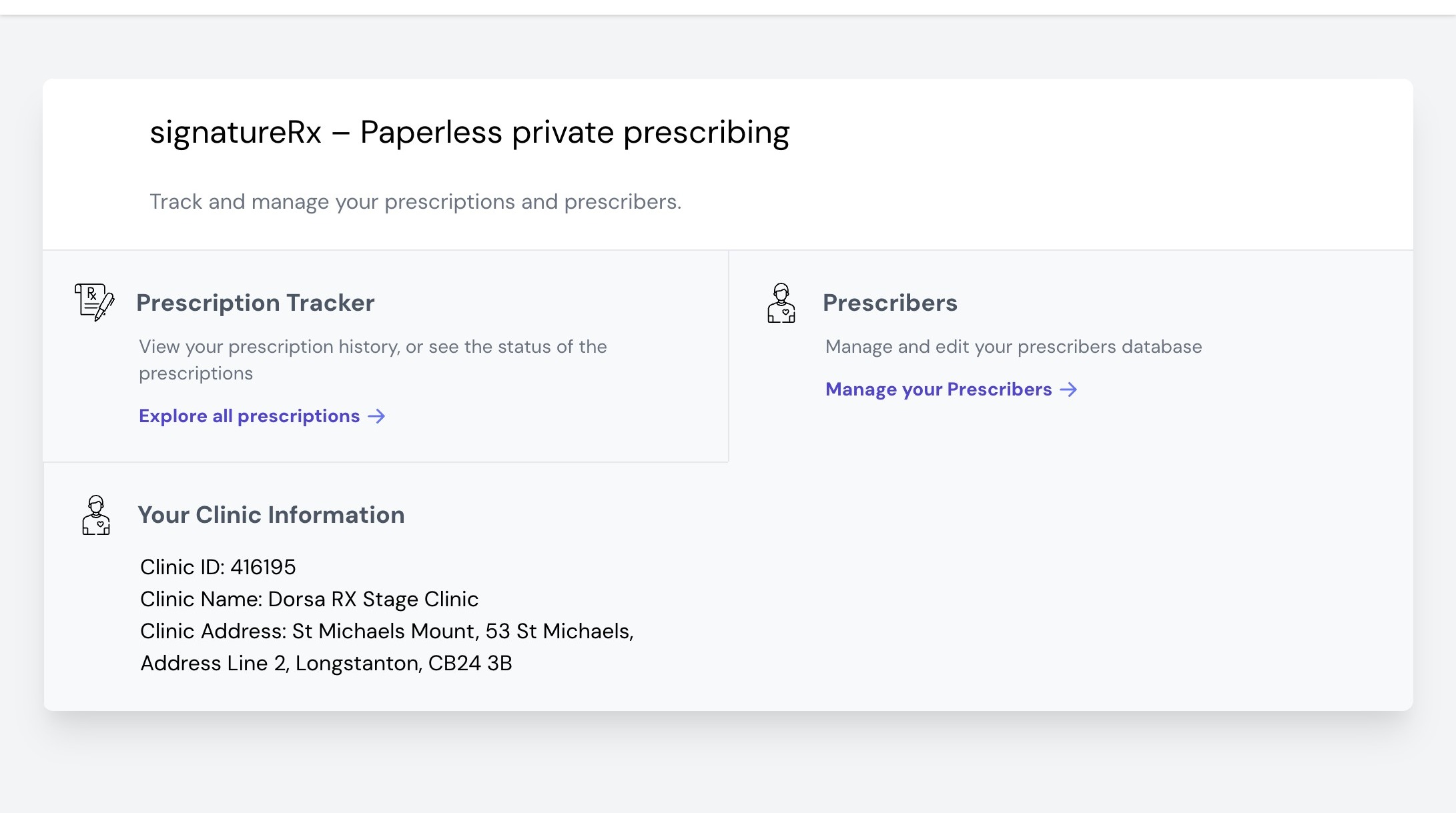Click arrow beside Explore all prescriptions

point(377,416)
